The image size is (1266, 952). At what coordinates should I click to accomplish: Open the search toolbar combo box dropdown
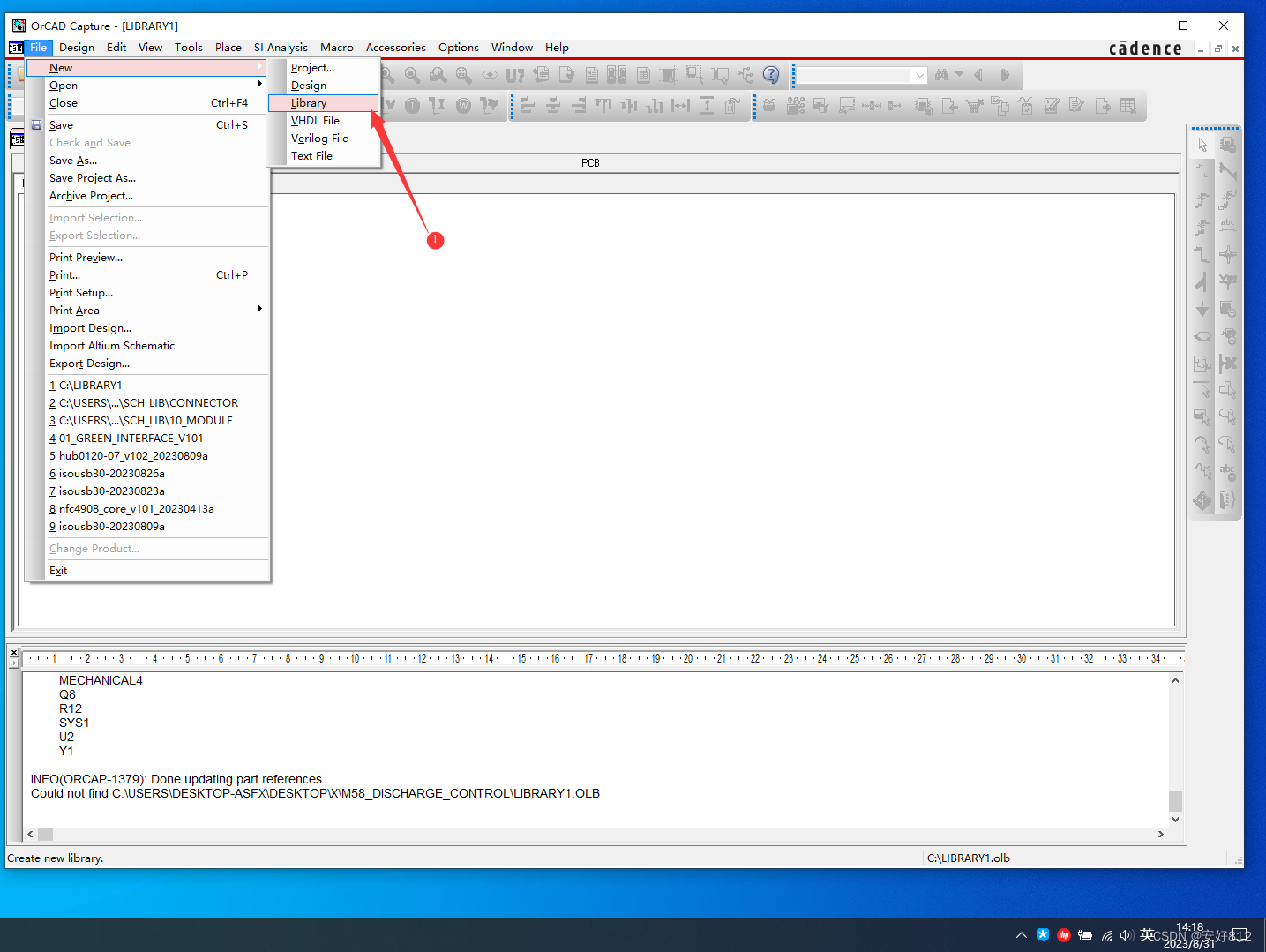[x=919, y=76]
